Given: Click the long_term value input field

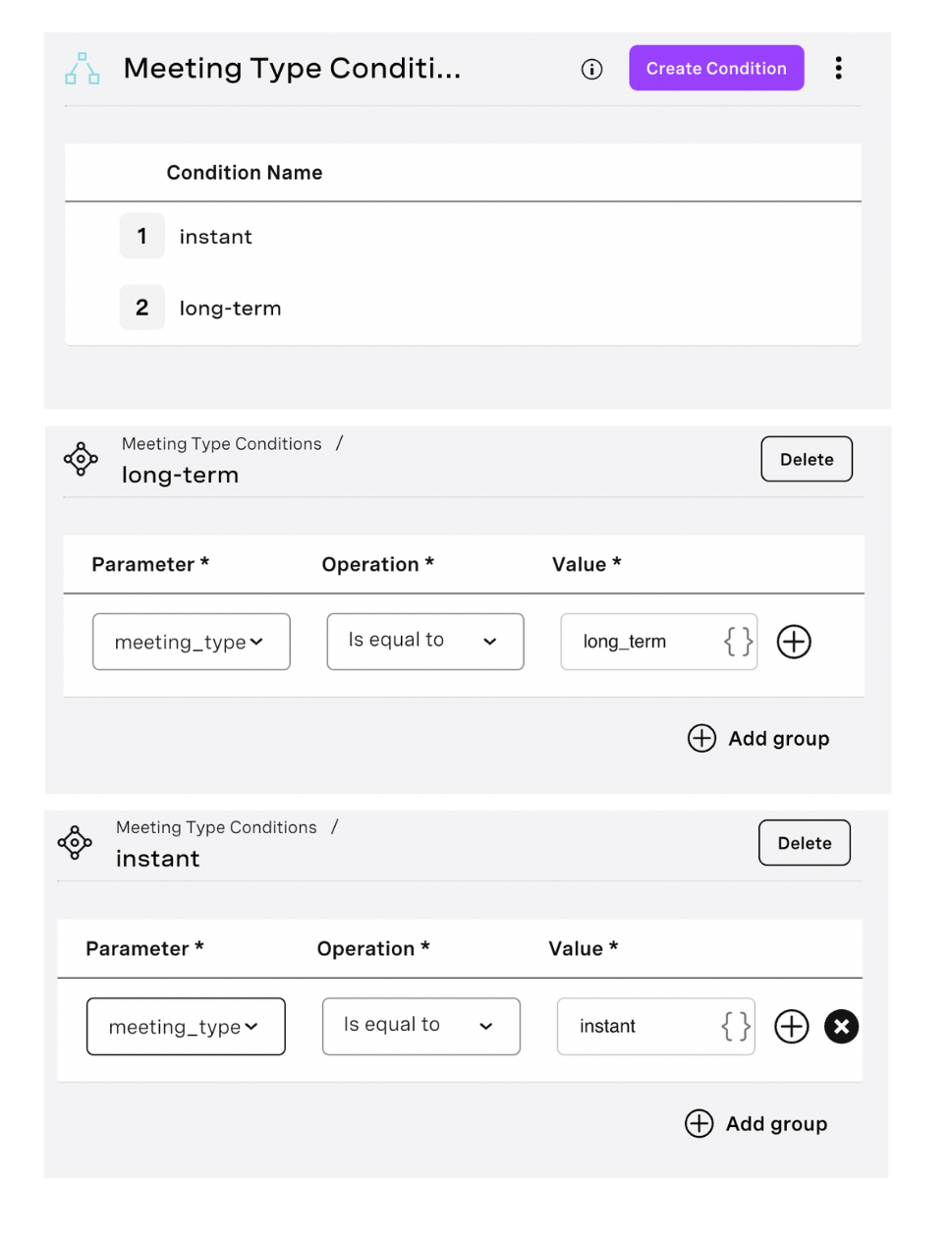Looking at the screenshot, I should coord(639,642).
